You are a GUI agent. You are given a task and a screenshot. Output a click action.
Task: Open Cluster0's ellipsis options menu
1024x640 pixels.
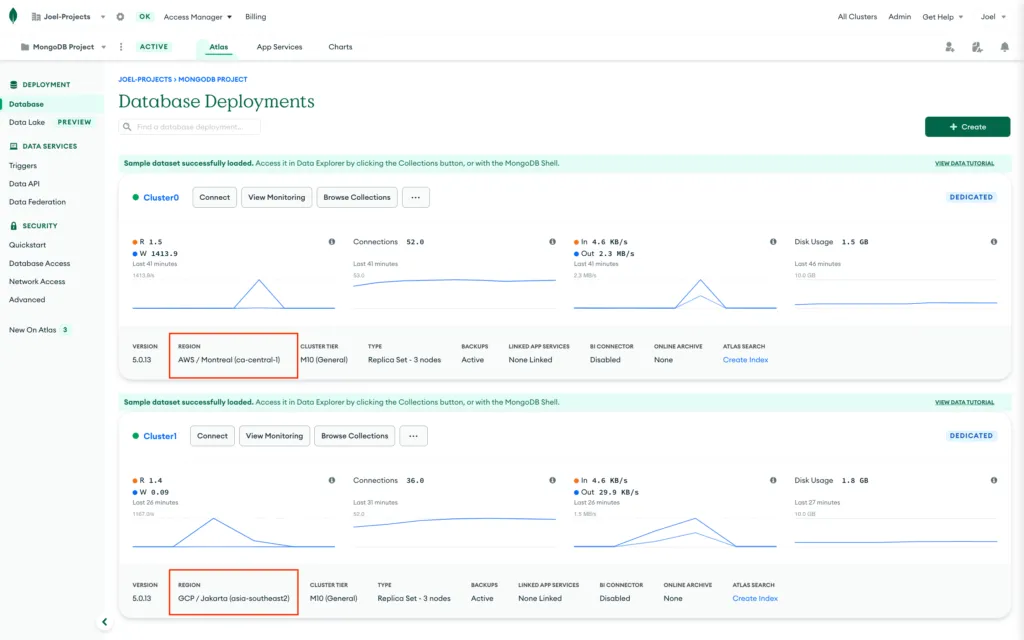[x=416, y=197]
